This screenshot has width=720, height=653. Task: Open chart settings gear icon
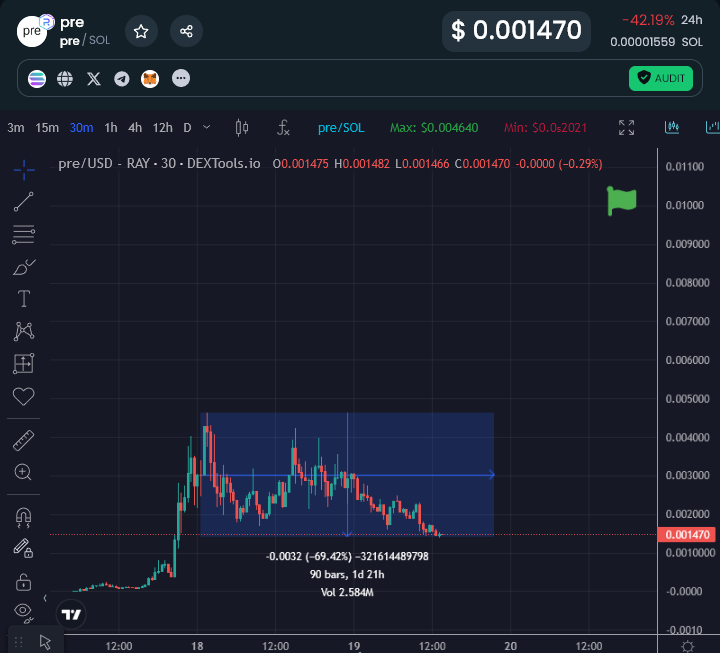tap(687, 646)
